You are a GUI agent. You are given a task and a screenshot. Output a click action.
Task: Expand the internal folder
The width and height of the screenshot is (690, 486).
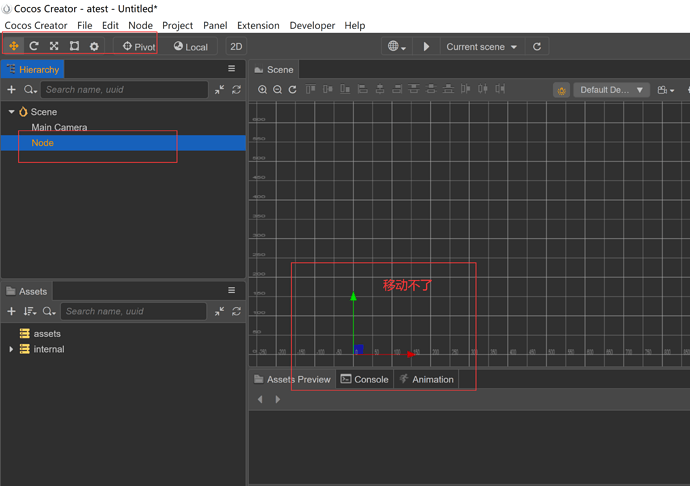point(11,349)
